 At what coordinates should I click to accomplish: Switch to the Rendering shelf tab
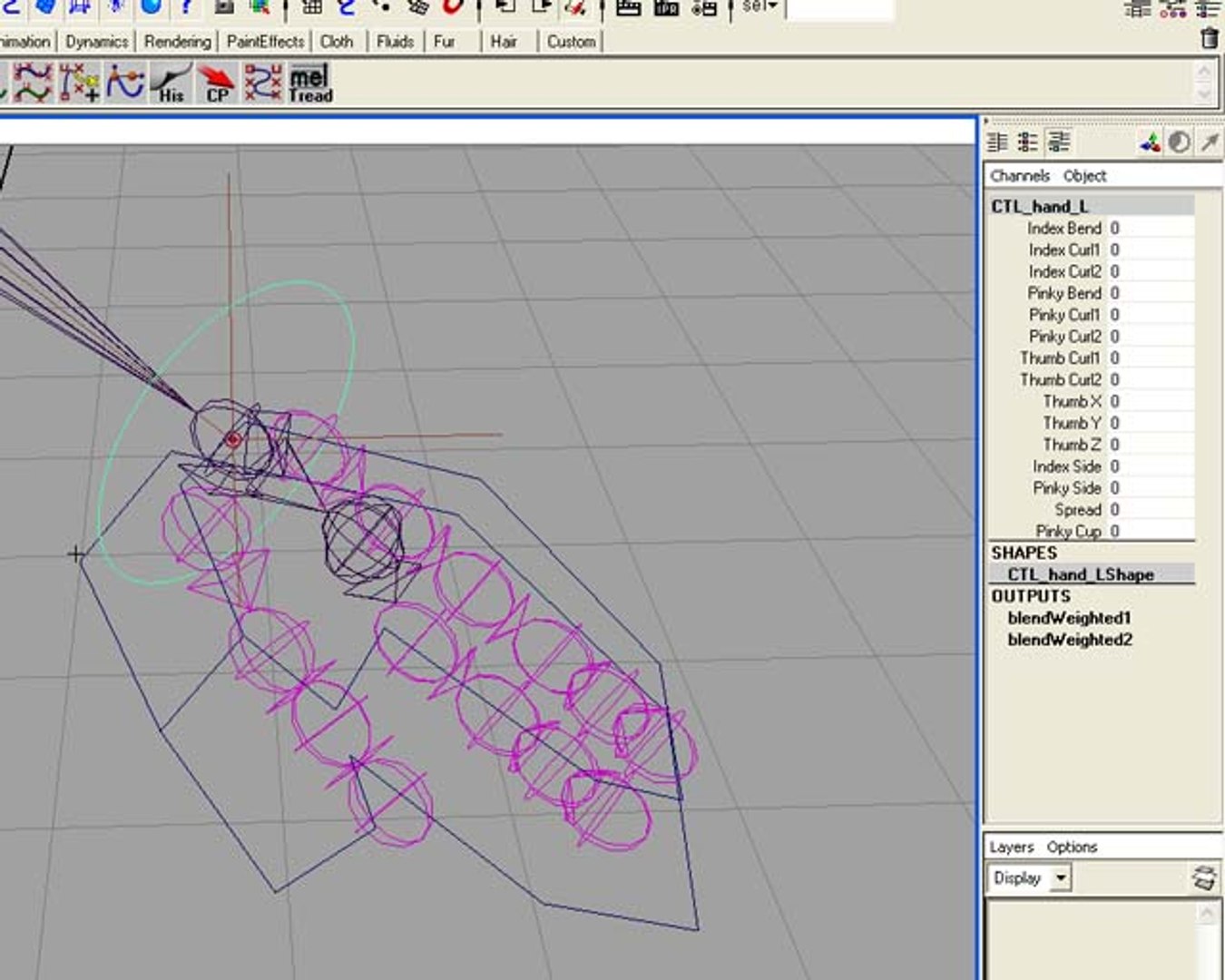click(x=177, y=42)
